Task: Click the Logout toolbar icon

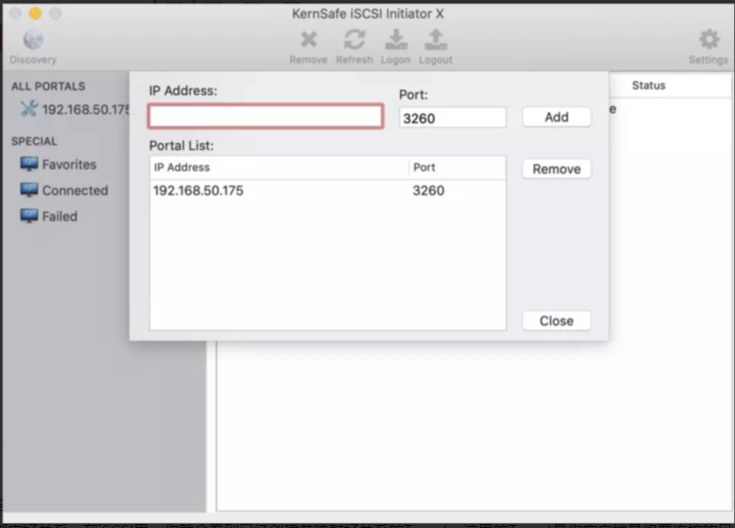Action: pos(435,39)
